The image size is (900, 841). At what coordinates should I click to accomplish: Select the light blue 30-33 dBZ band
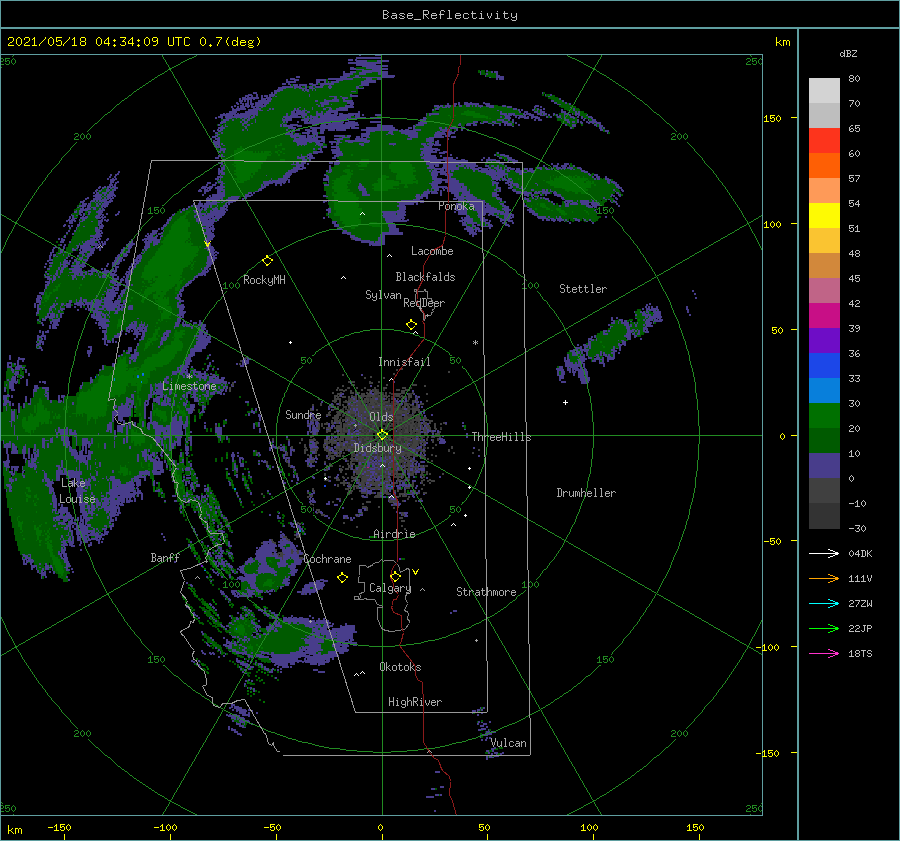824,391
